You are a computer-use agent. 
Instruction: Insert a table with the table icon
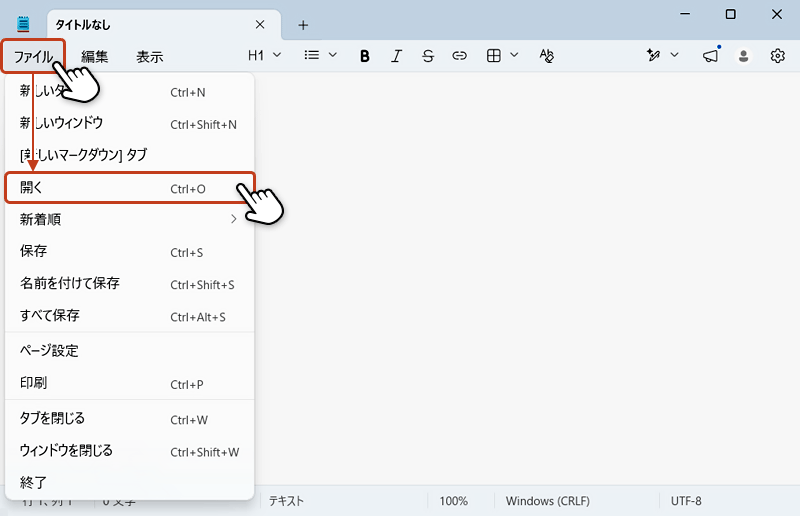493,56
